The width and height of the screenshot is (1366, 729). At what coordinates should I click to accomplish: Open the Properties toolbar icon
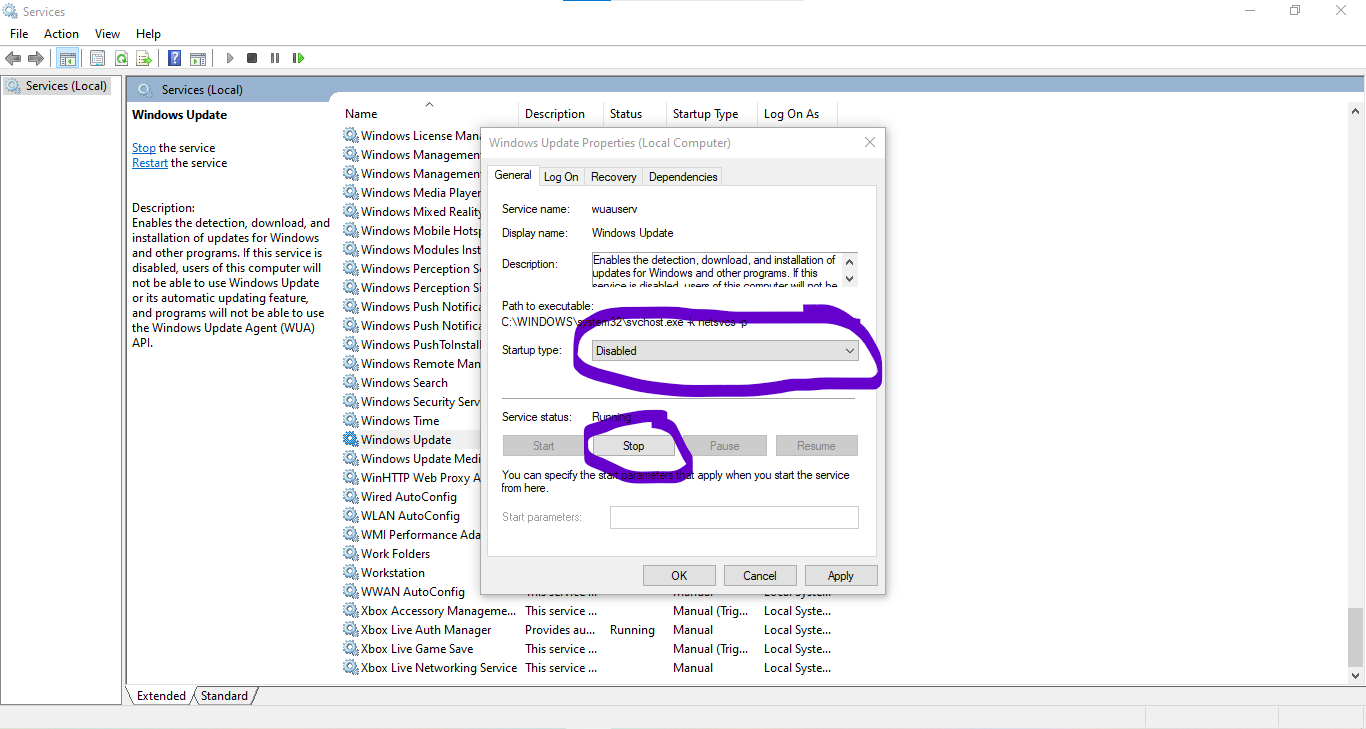[x=97, y=57]
